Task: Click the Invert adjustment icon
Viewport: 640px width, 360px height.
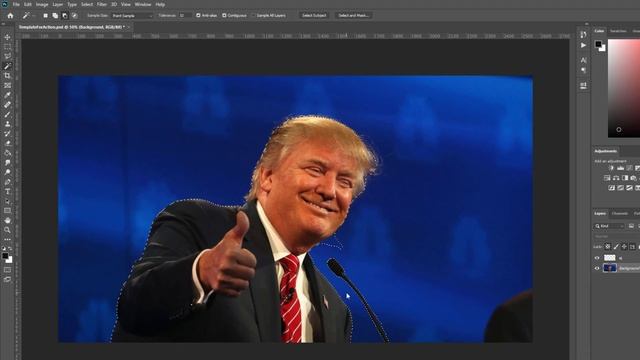Action: [611, 188]
